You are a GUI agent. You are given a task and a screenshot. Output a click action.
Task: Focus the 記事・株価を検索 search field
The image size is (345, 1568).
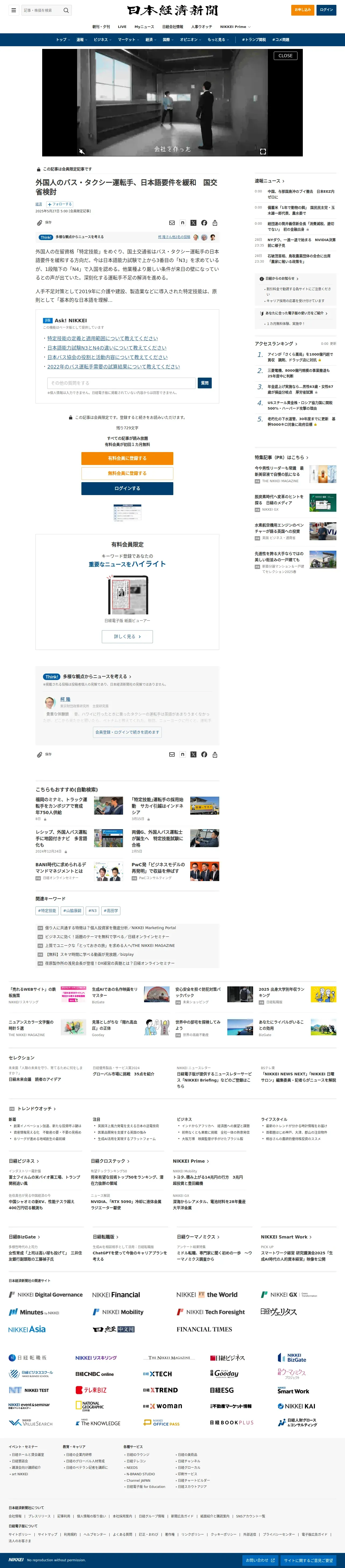point(41,10)
